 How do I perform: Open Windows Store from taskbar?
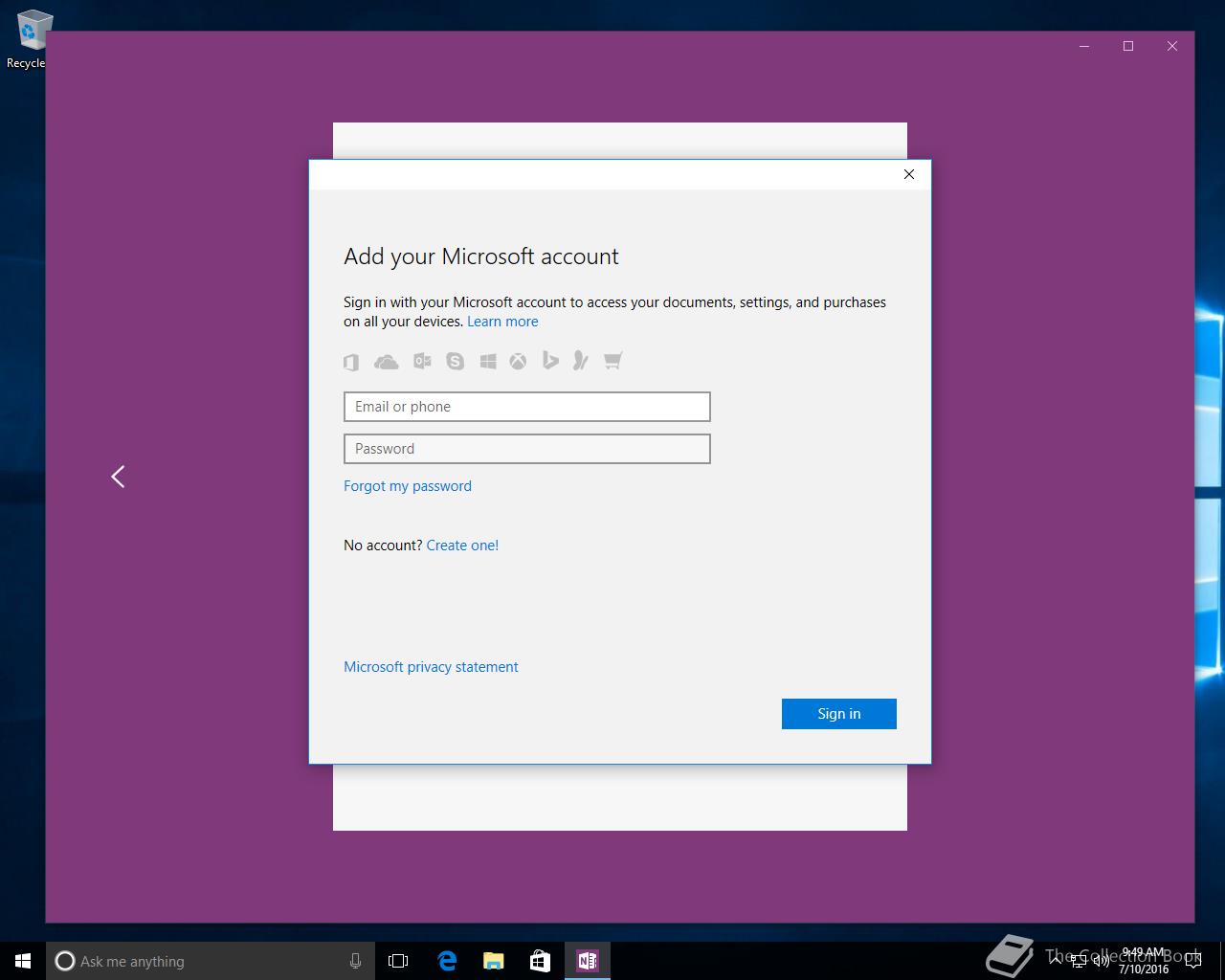click(x=541, y=961)
